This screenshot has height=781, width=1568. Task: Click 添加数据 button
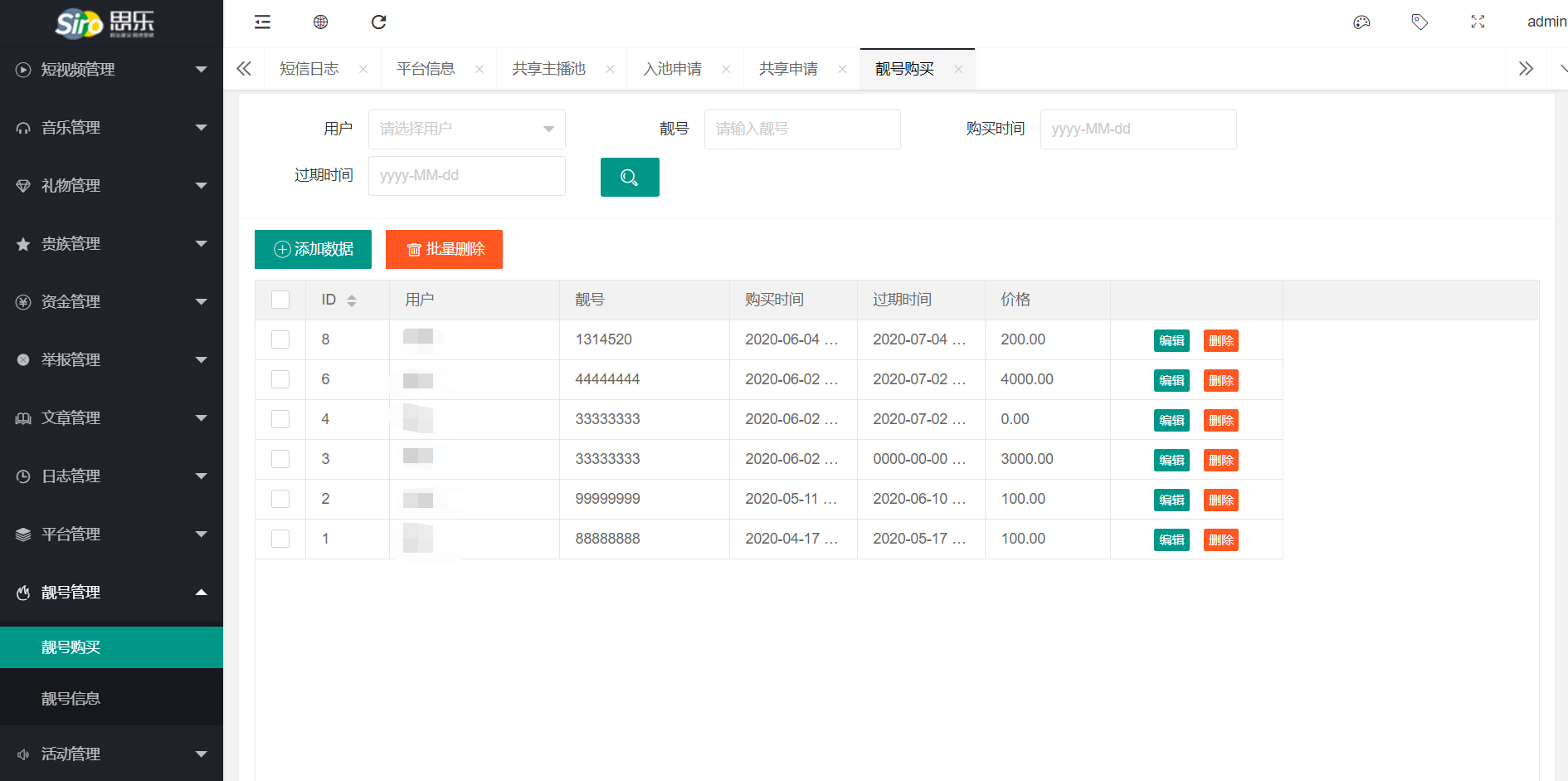[x=313, y=249]
